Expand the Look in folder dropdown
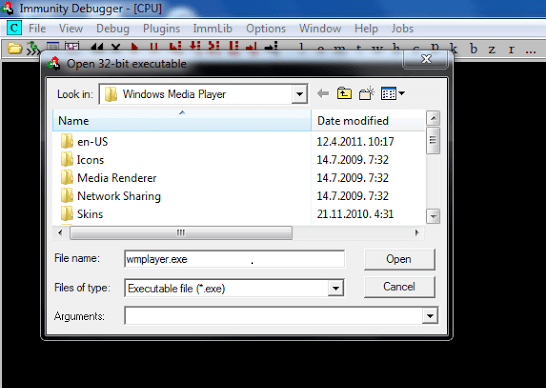 (299, 94)
